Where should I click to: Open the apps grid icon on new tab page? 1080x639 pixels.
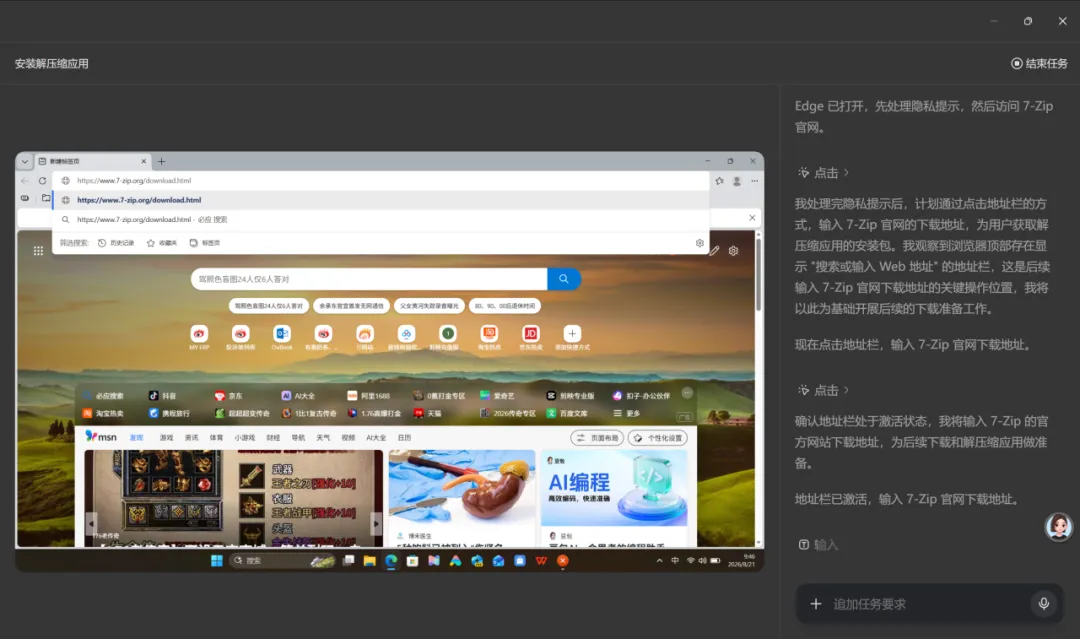point(38,251)
